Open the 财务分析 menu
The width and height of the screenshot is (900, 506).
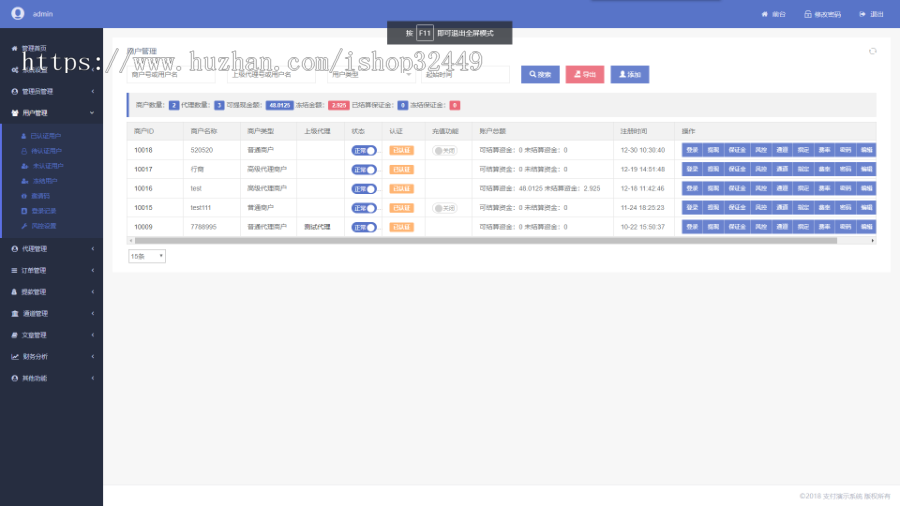pyautogui.click(x=35, y=356)
